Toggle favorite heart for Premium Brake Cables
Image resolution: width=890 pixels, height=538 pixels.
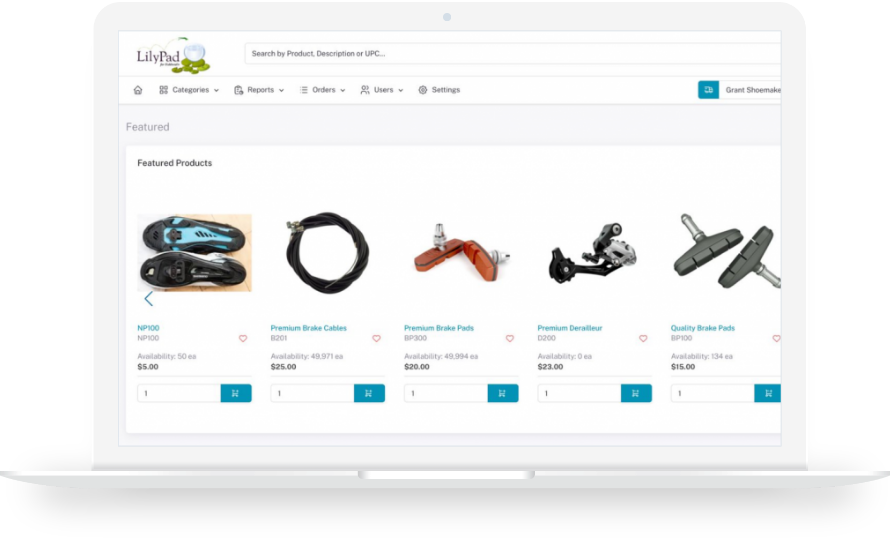pos(376,338)
